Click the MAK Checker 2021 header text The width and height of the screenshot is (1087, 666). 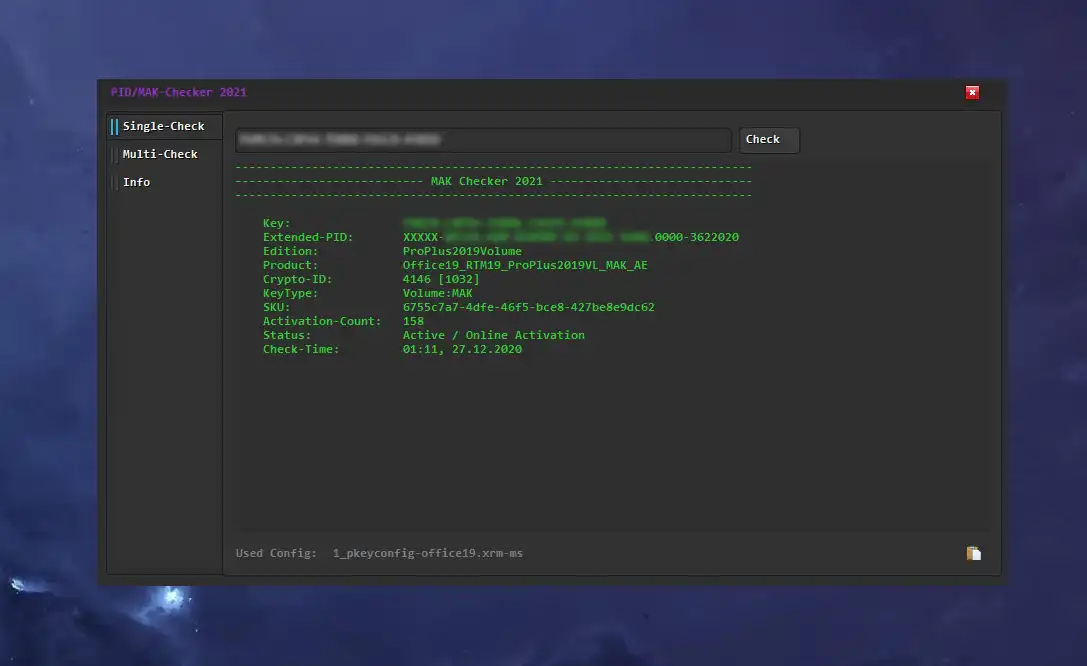coord(487,181)
